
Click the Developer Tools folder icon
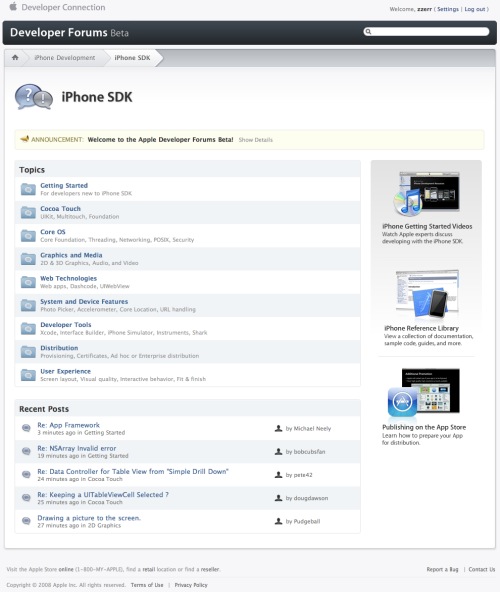pos(28,328)
